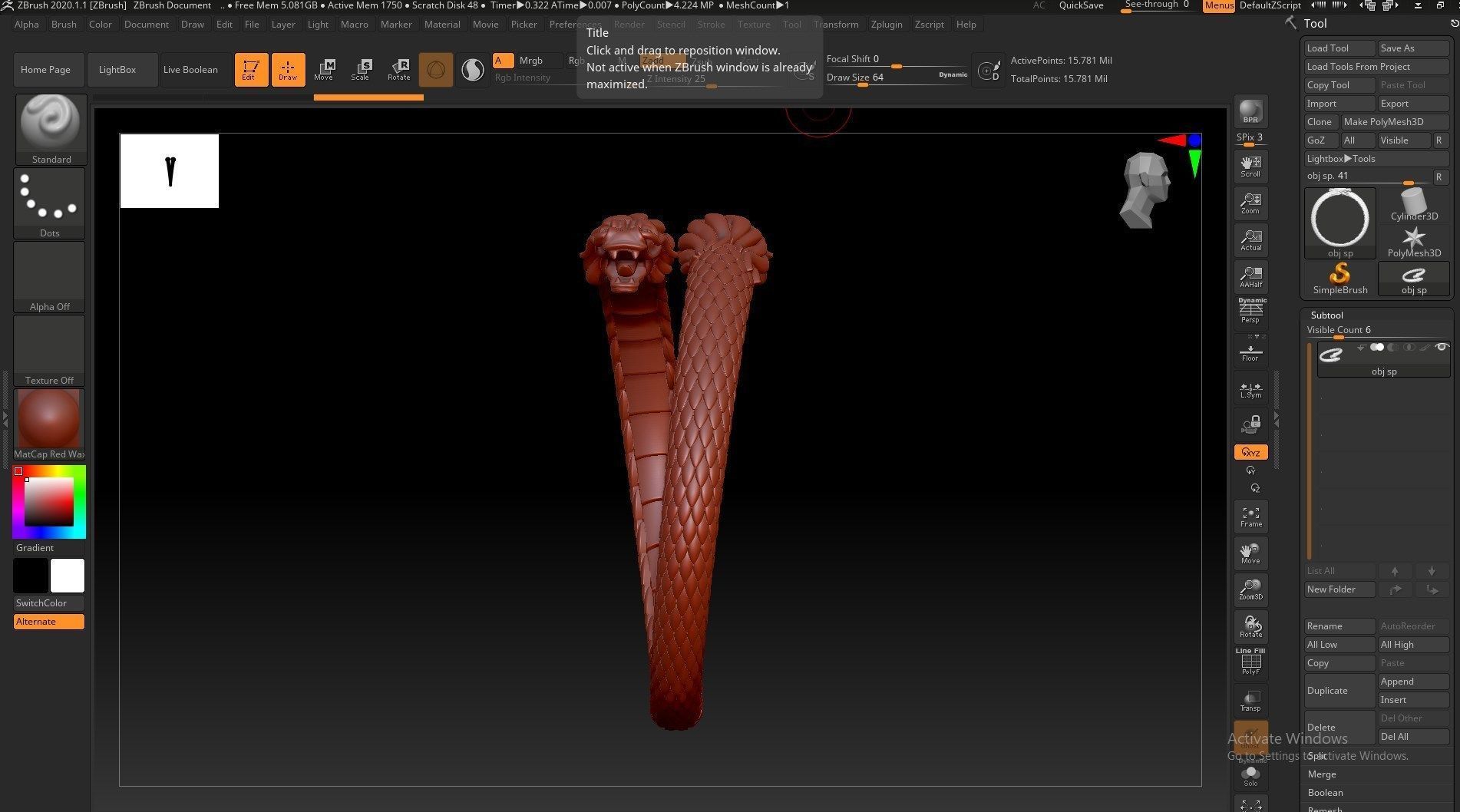Open the Standard brush selector

(50, 129)
